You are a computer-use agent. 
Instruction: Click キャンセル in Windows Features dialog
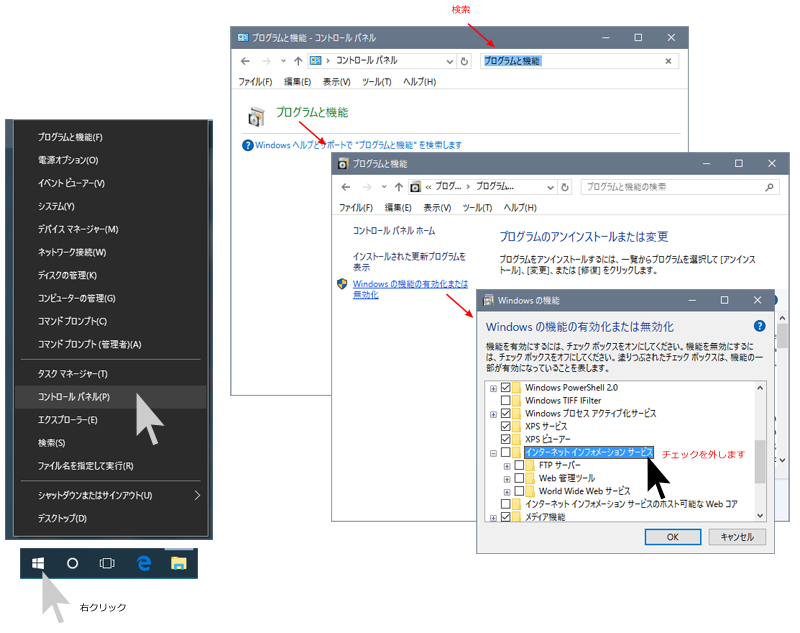(x=737, y=537)
